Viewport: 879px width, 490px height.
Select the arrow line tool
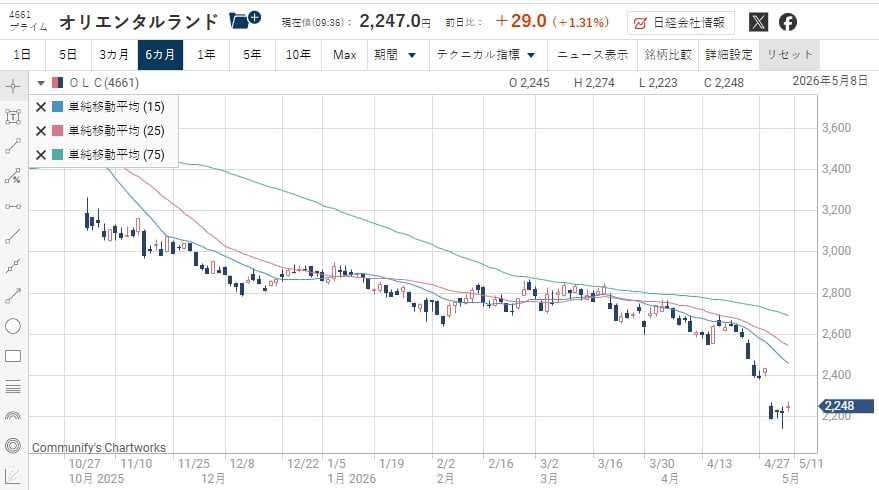pos(13,296)
